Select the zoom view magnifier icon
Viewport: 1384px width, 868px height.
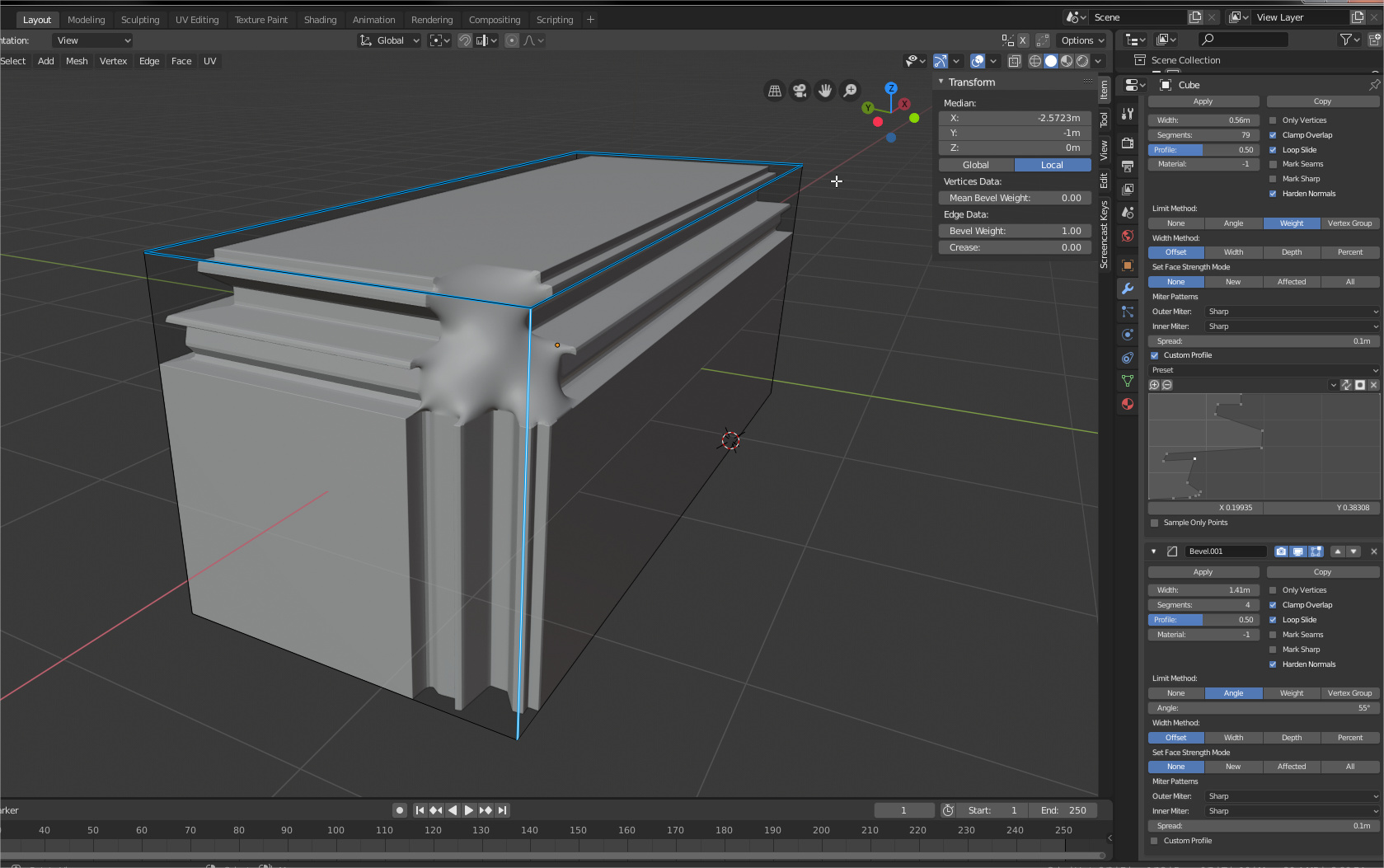[850, 91]
